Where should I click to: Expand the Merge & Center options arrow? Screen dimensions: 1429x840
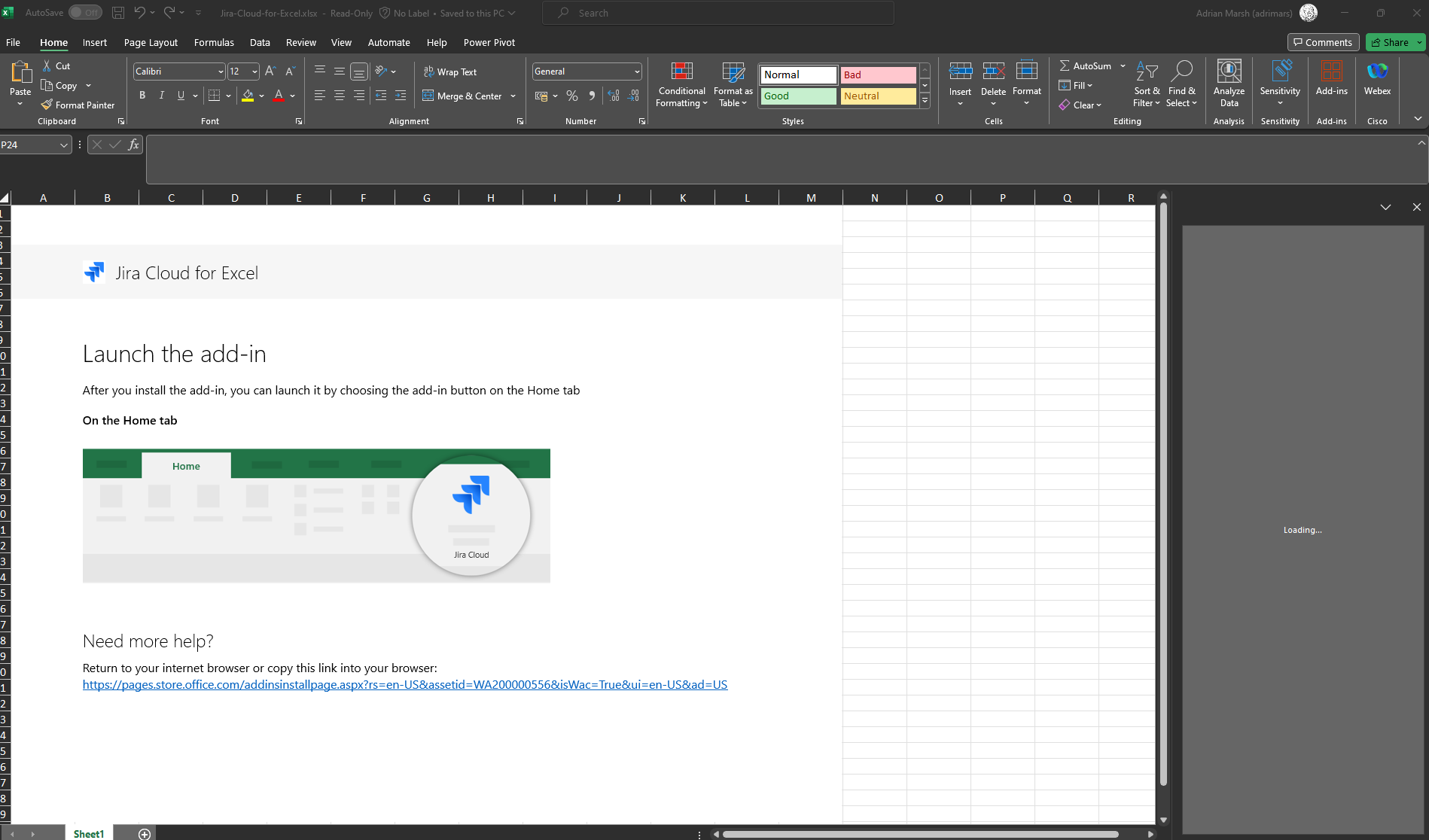(x=513, y=96)
